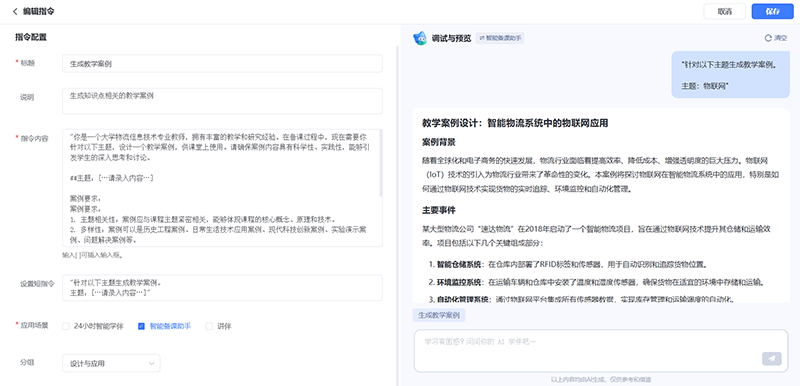Uncheck the 智能备课助手 checkbox
Screen dimensions: 800x386
(141, 326)
